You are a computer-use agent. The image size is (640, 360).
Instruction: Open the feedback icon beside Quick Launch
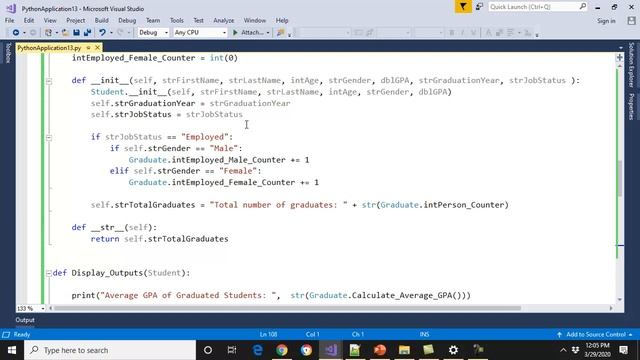point(480,7)
